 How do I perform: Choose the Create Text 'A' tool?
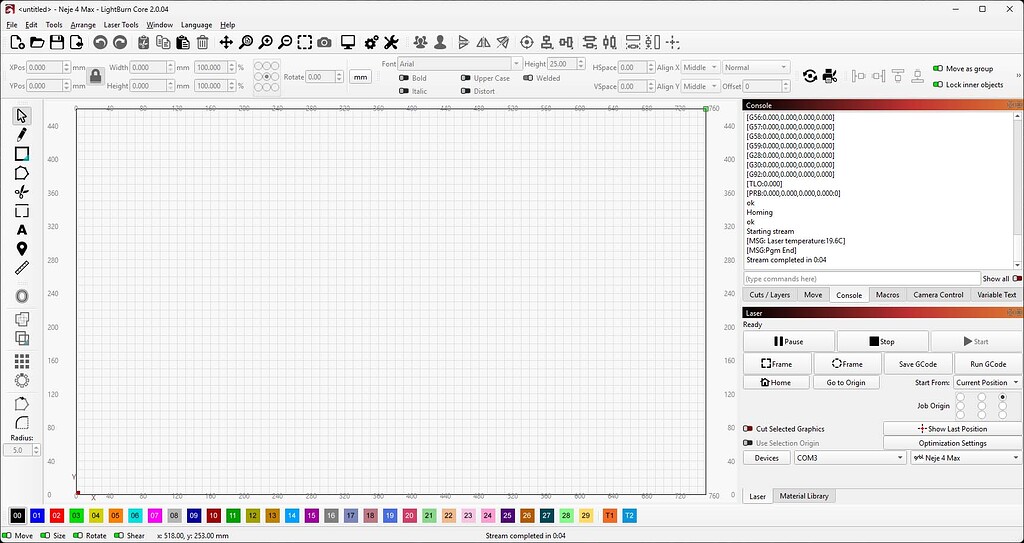[22, 230]
